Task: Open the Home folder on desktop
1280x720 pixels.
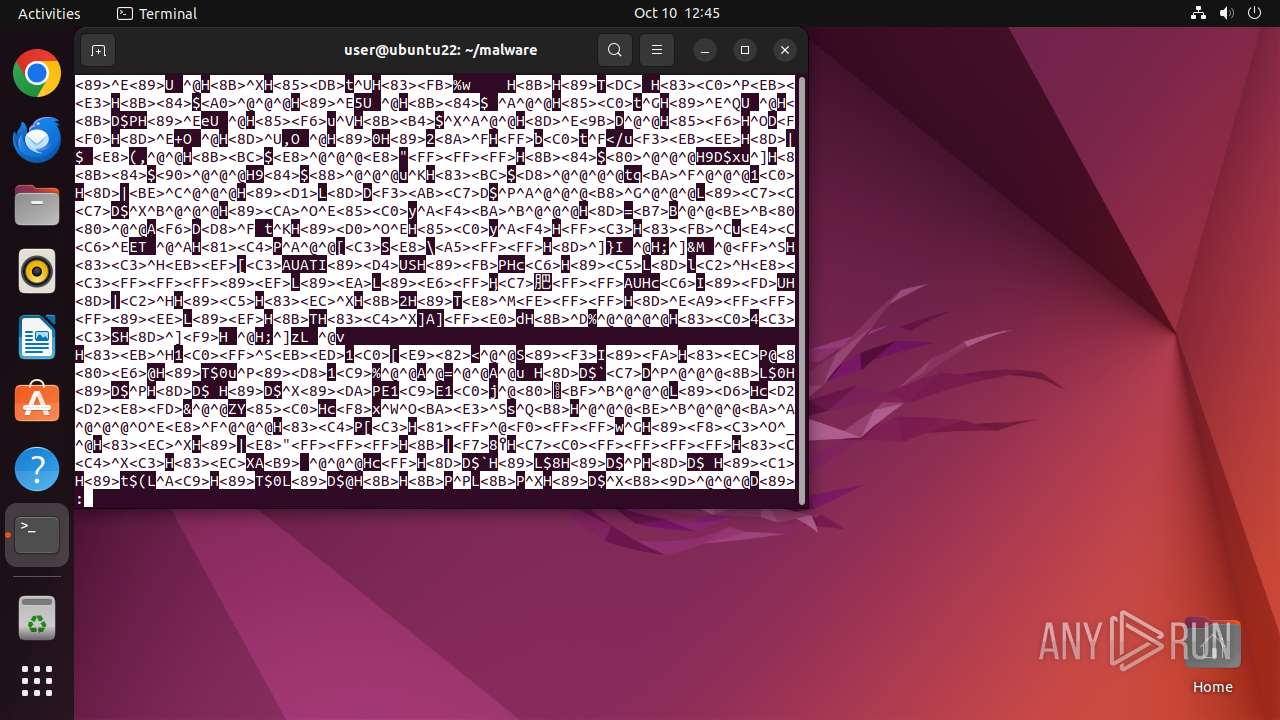Action: tap(1212, 655)
